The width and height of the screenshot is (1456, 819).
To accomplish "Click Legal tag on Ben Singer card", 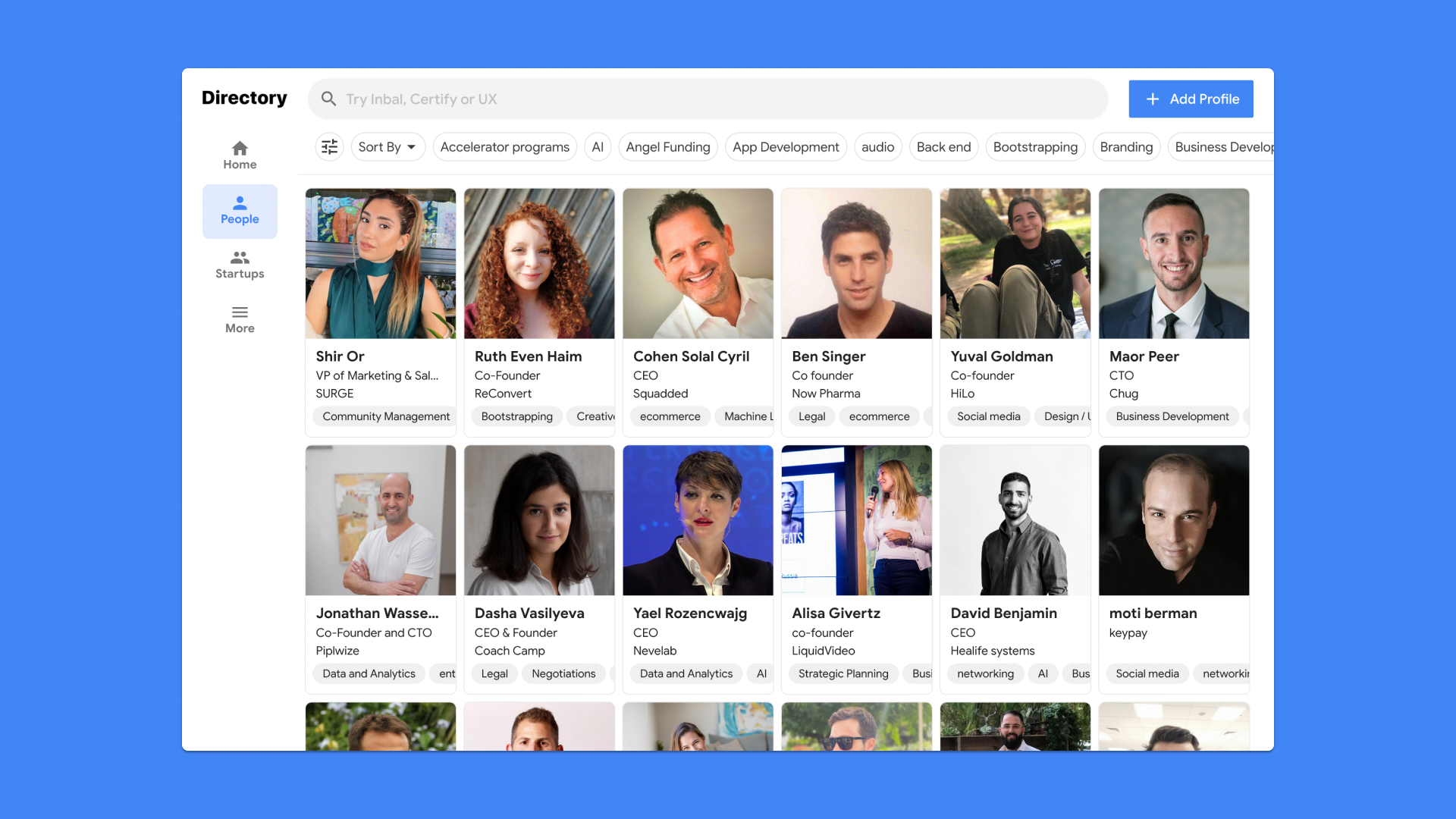I will click(x=811, y=416).
